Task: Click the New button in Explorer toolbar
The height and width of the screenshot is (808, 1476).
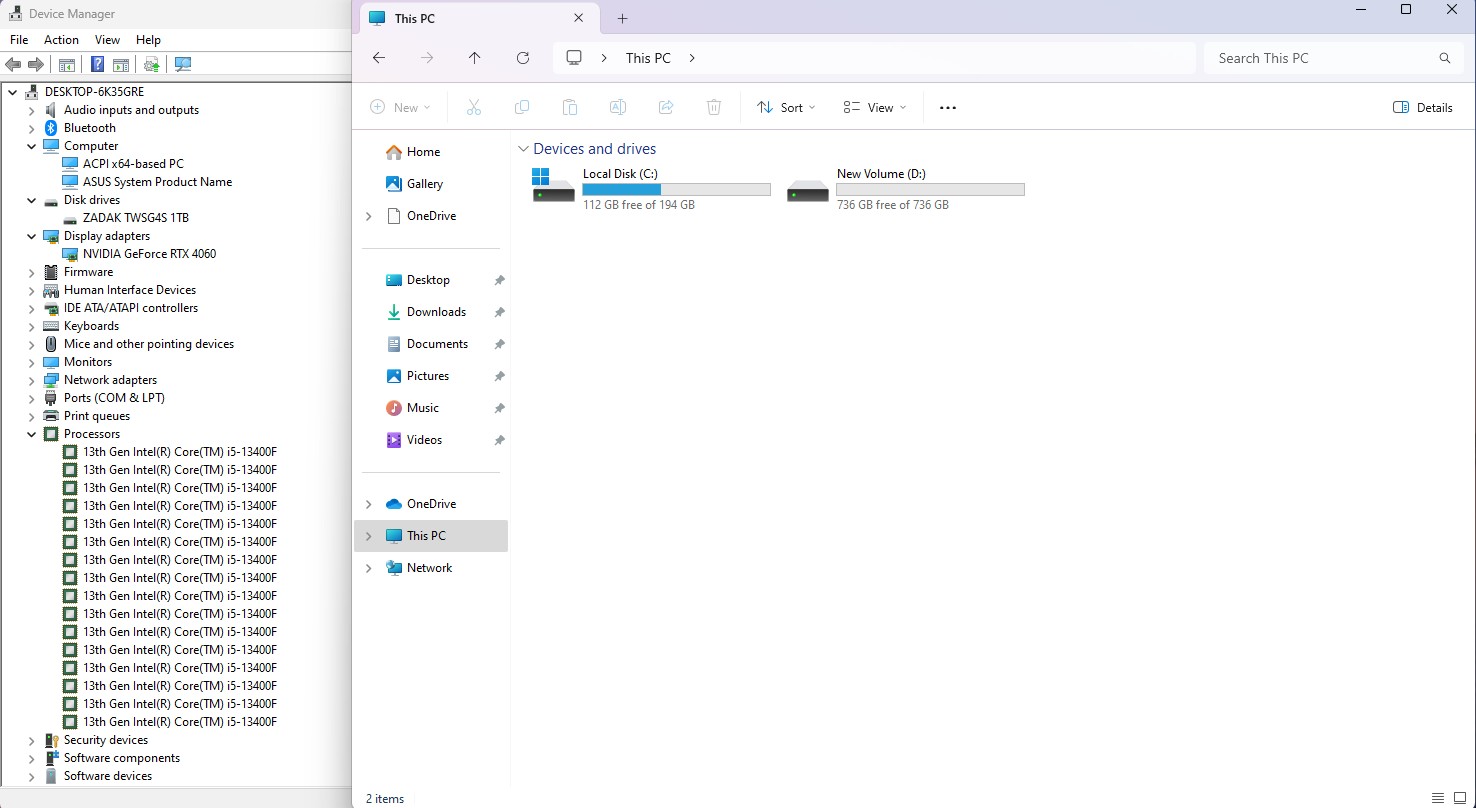Action: pos(400,108)
